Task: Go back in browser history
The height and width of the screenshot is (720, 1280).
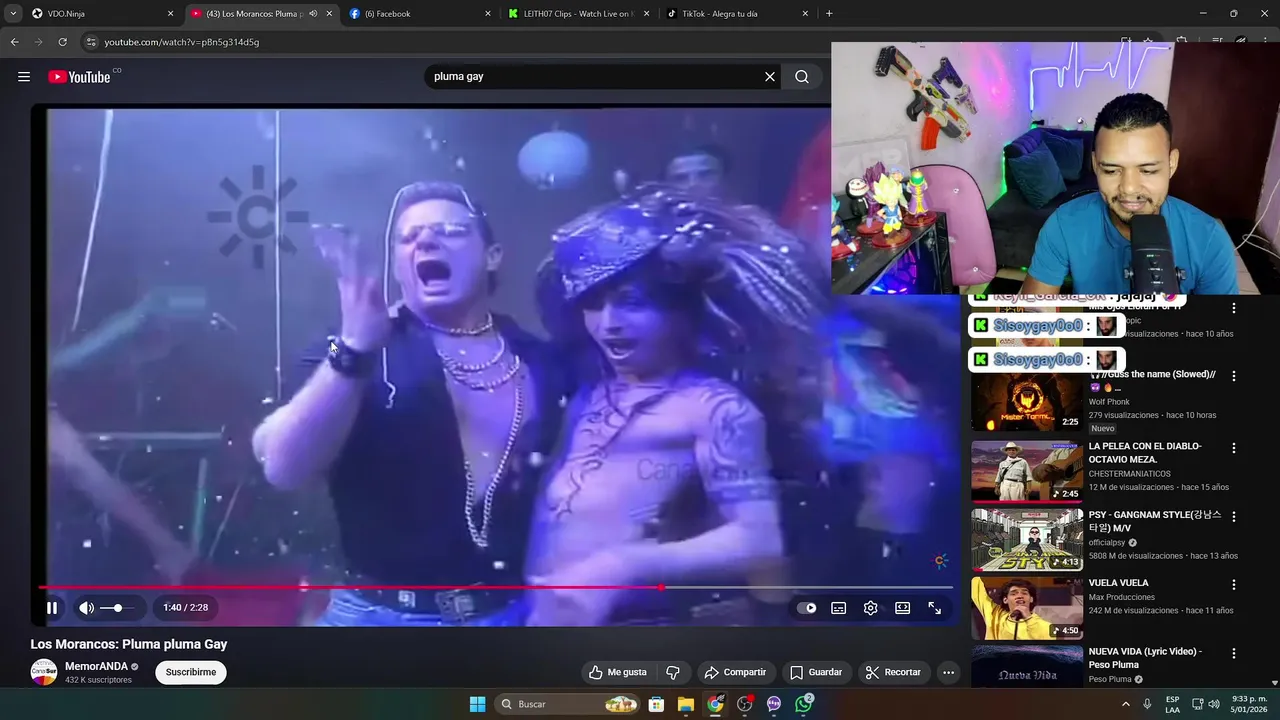Action: 14,42
